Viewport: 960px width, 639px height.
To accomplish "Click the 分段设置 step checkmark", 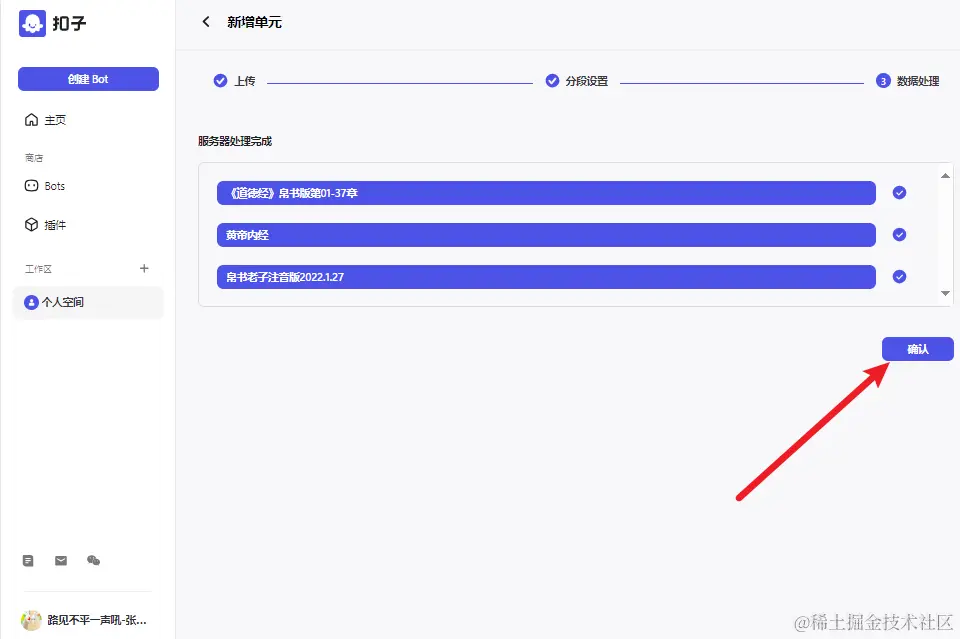I will click(x=552, y=81).
